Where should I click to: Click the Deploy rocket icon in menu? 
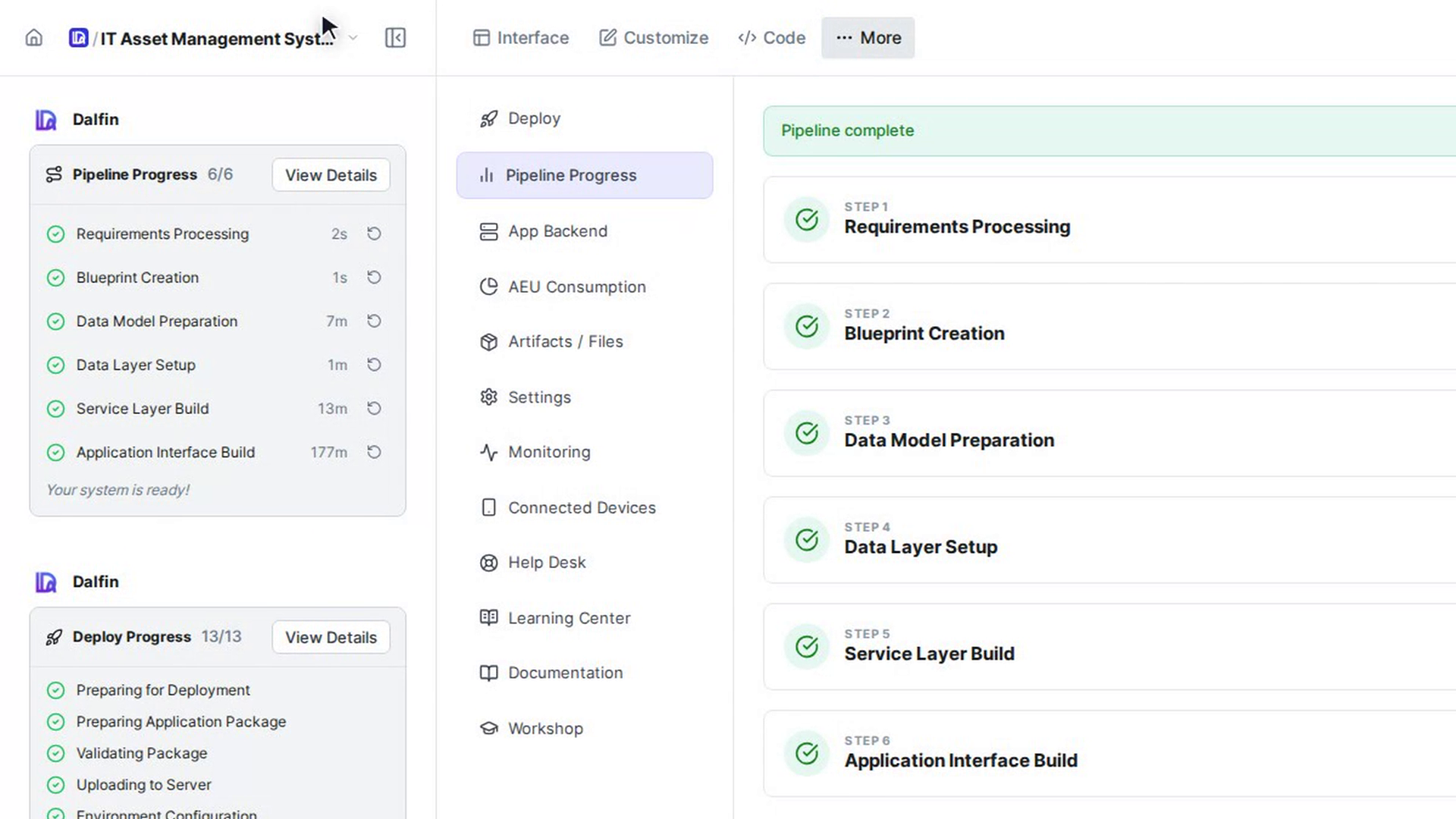click(489, 119)
